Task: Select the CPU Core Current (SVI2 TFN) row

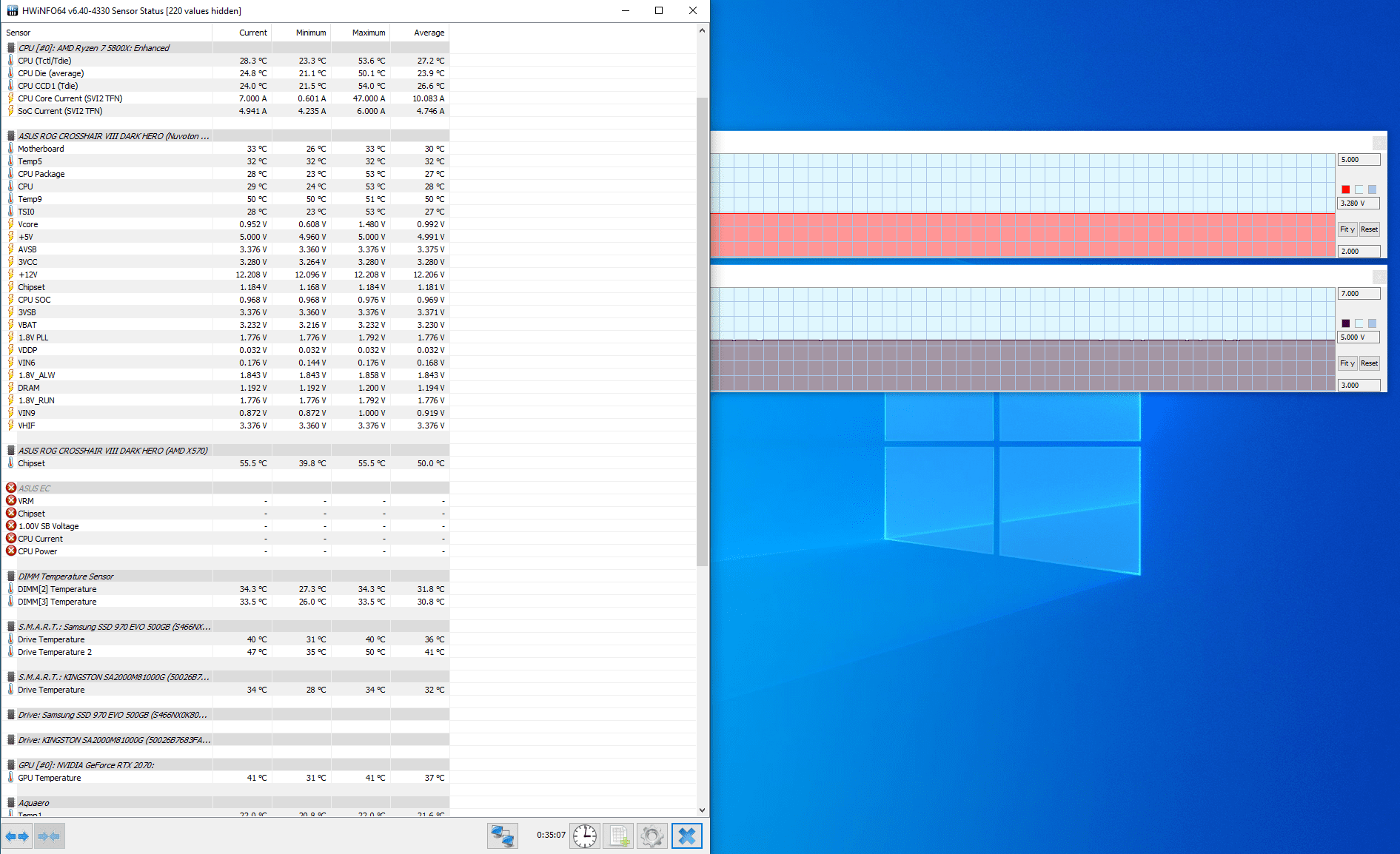Action: (x=227, y=98)
